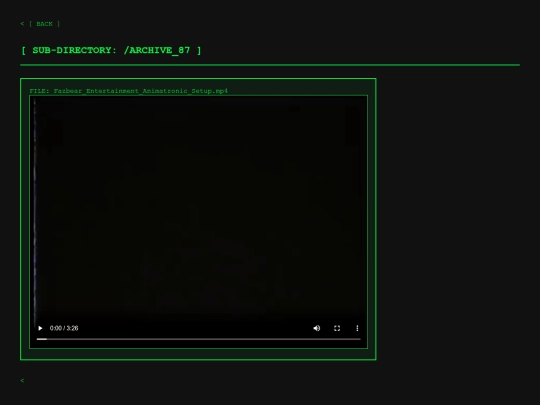Click the SUB-DIRECTORY: /ARCHIVE_87 heading
The image size is (540, 405).
[x=111, y=50]
